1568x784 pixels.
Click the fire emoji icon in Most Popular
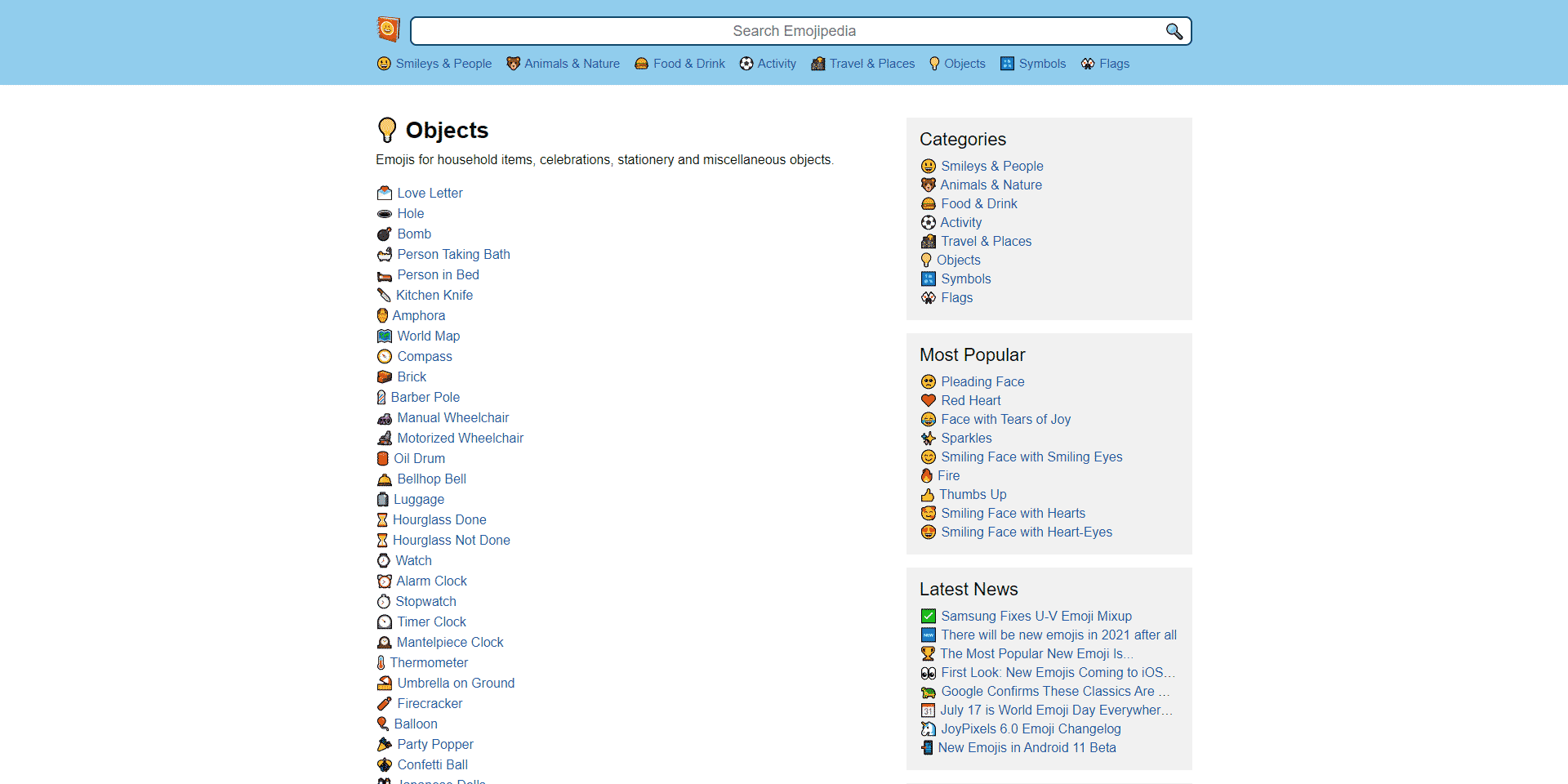click(927, 476)
